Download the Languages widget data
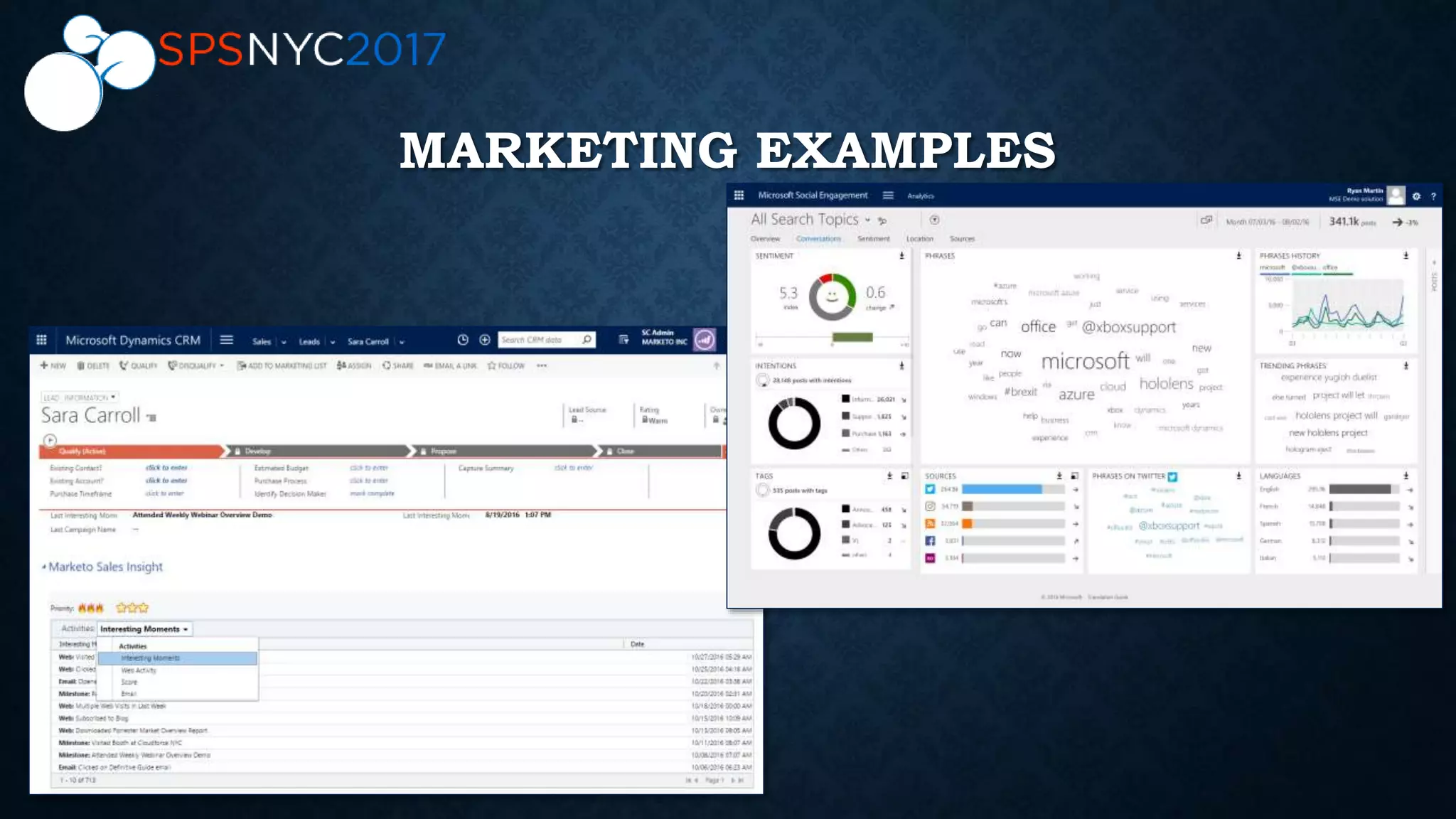1456x819 pixels. click(x=1406, y=476)
